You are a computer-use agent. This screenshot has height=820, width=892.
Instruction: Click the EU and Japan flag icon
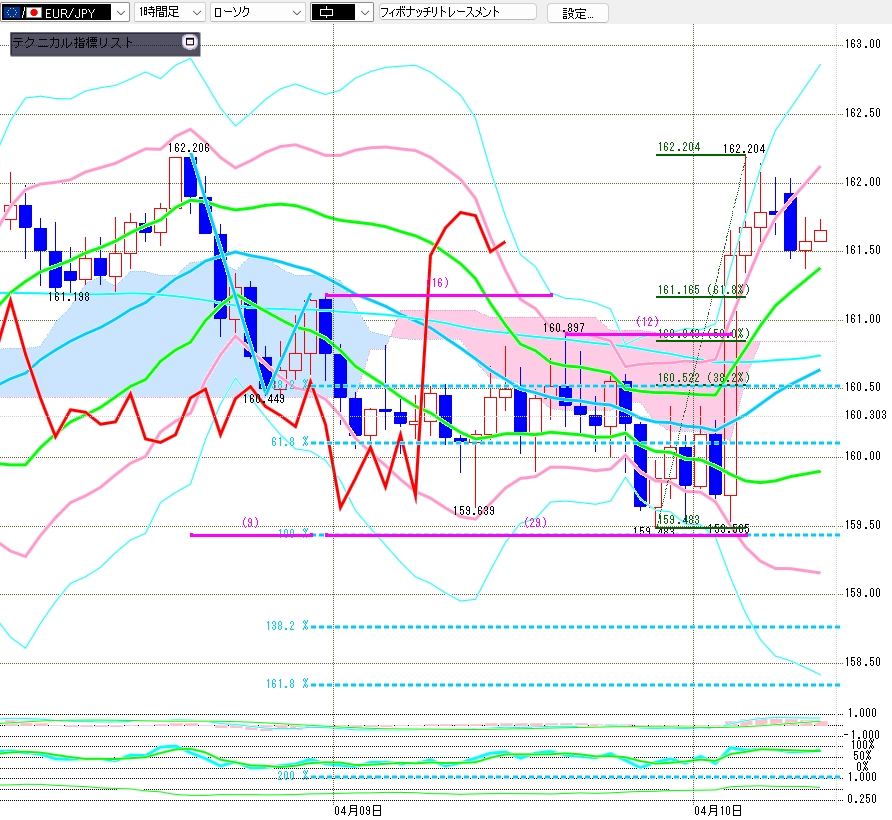pyautogui.click(x=22, y=13)
